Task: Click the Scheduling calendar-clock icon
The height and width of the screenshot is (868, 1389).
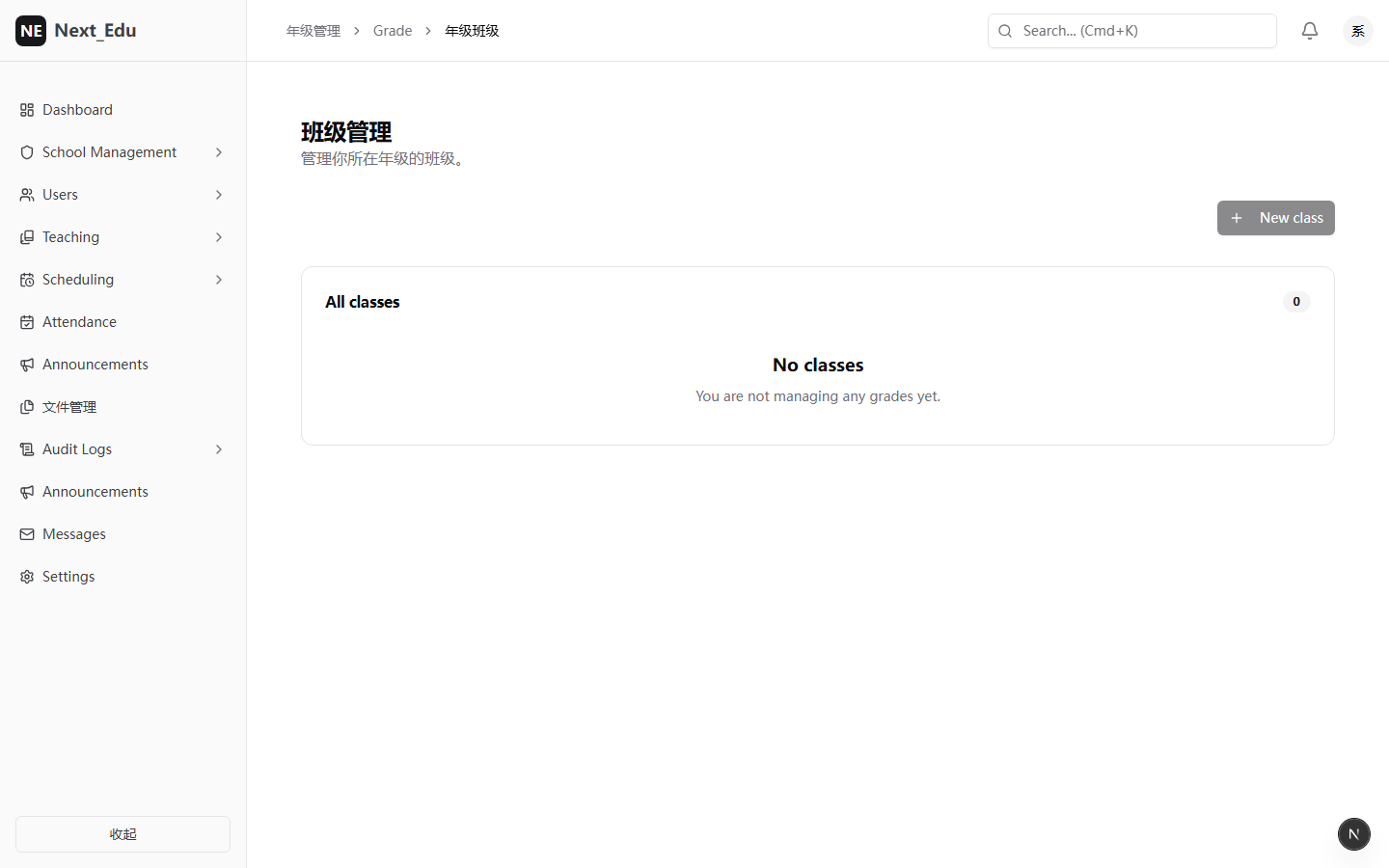Action: point(27,280)
